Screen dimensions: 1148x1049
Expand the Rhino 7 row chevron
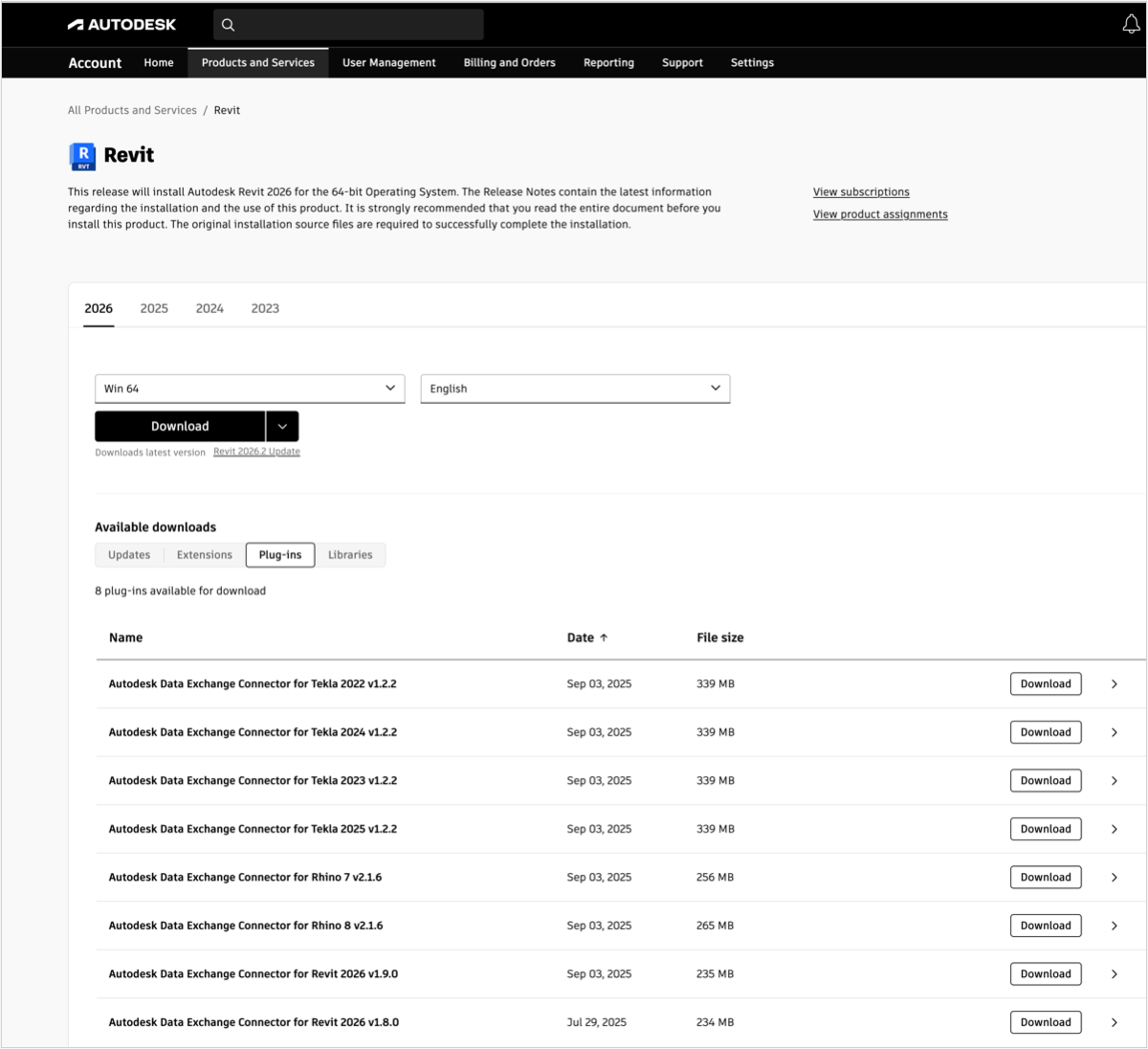click(x=1115, y=878)
